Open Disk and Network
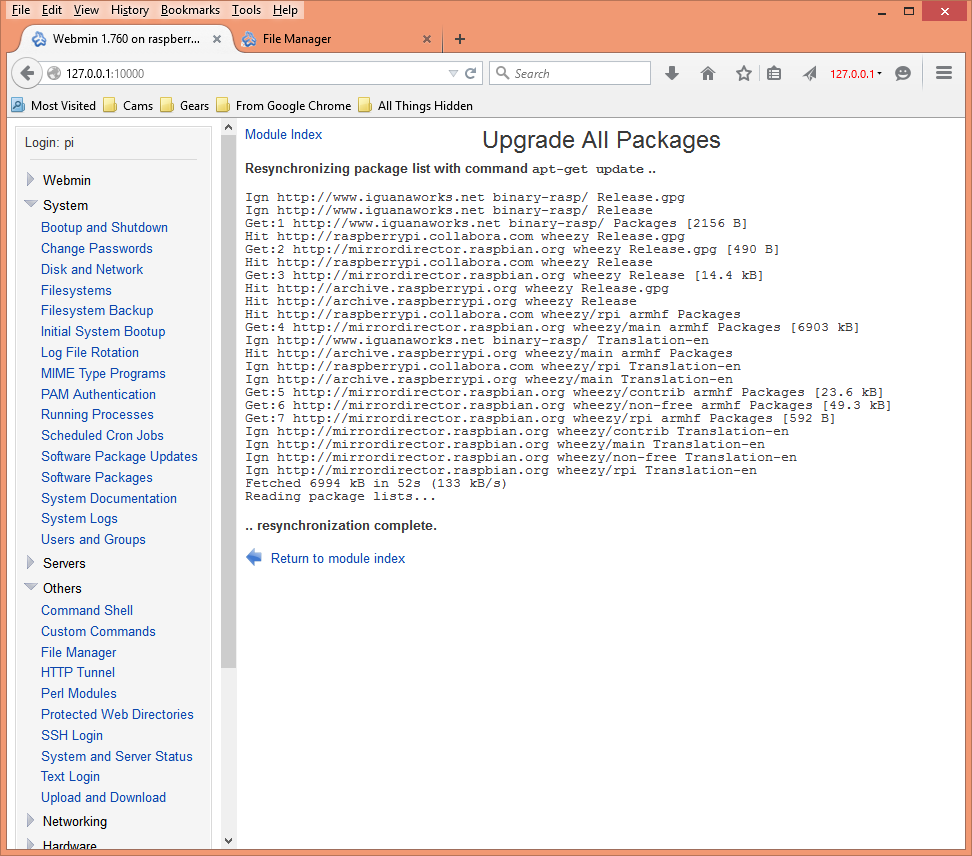Viewport: 972px width, 856px height. coord(92,269)
